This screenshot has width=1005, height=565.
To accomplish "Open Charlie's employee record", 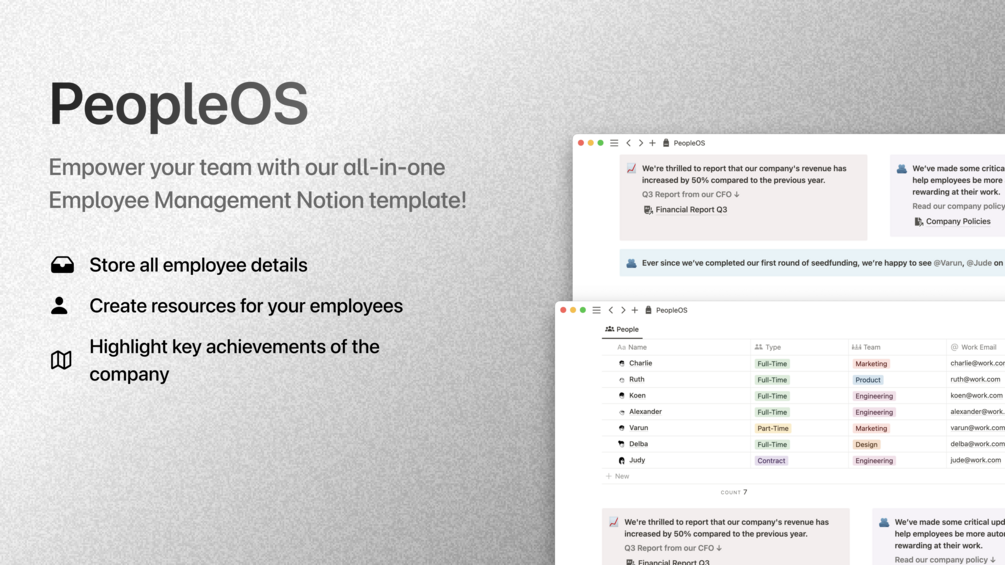I will point(640,363).
